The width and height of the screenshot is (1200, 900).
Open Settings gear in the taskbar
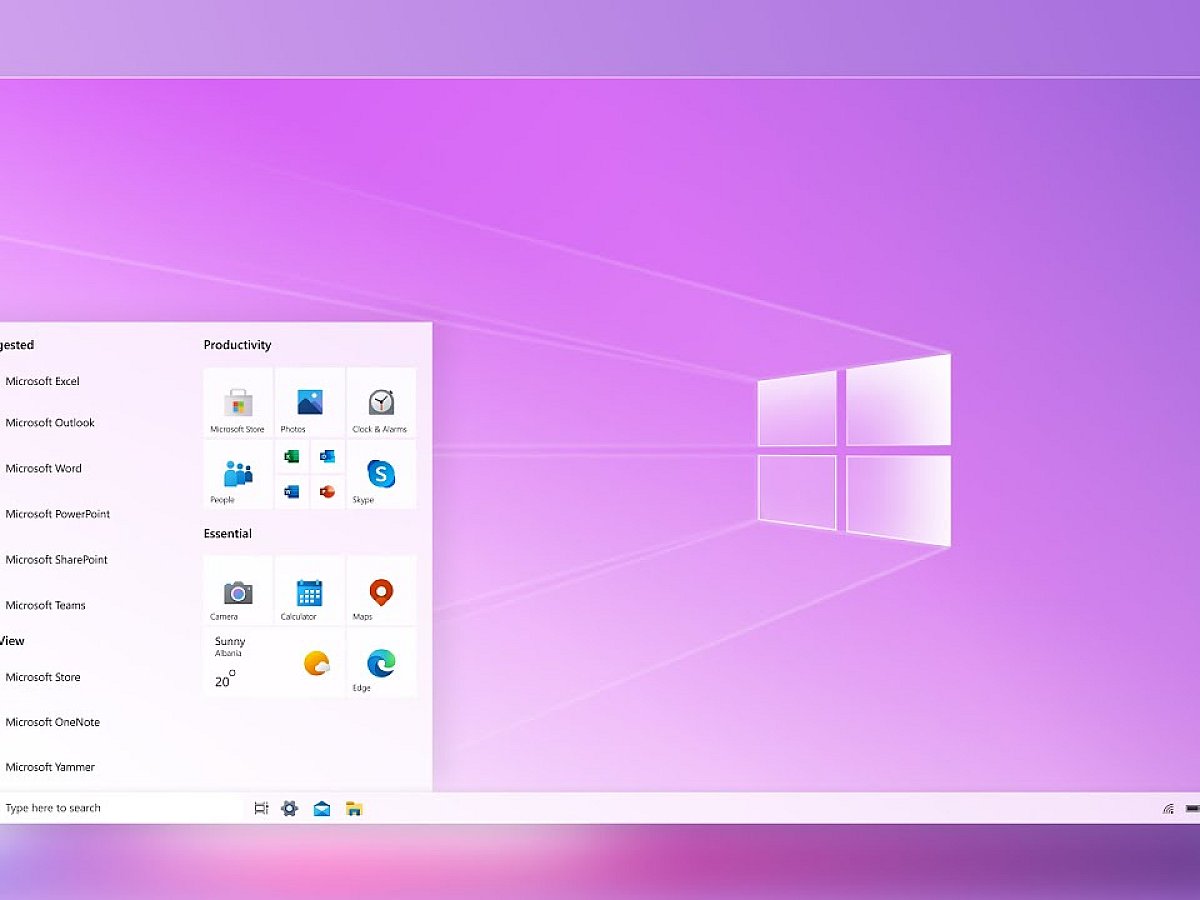coord(290,808)
